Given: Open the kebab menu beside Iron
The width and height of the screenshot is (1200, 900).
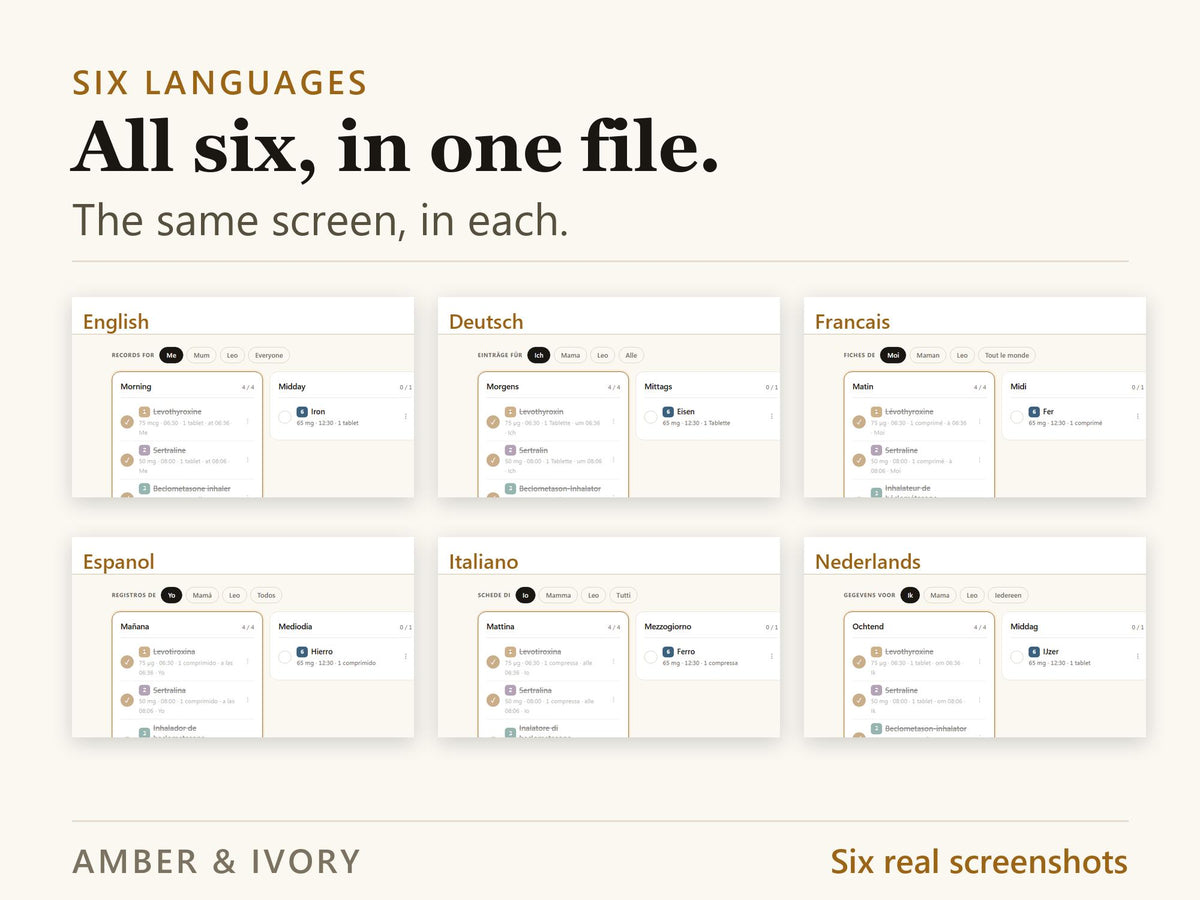Looking at the screenshot, I should [x=405, y=417].
